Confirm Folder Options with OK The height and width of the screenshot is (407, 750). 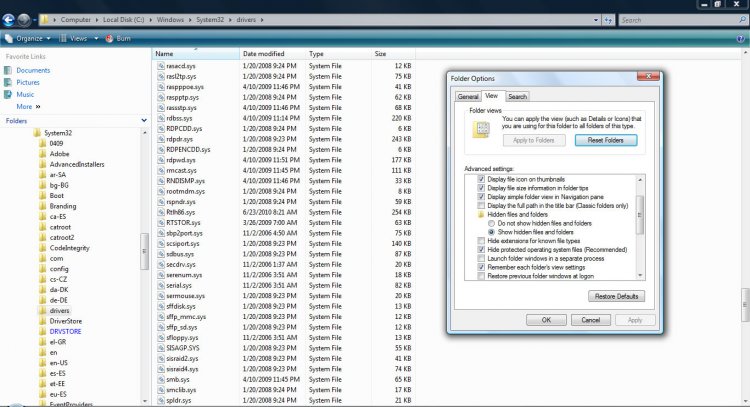546,320
